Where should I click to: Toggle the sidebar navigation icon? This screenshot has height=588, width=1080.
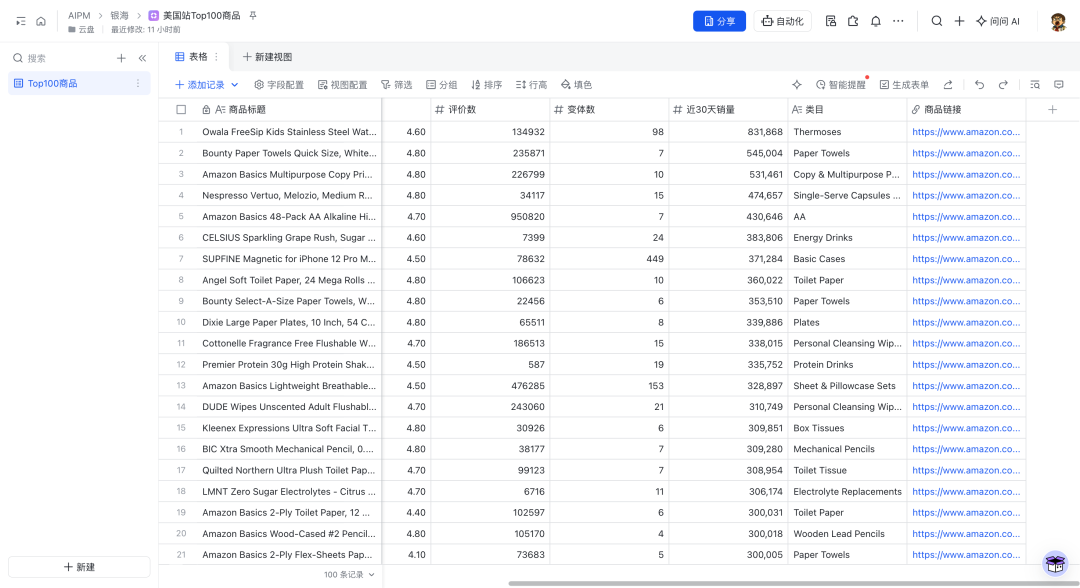coord(21,21)
